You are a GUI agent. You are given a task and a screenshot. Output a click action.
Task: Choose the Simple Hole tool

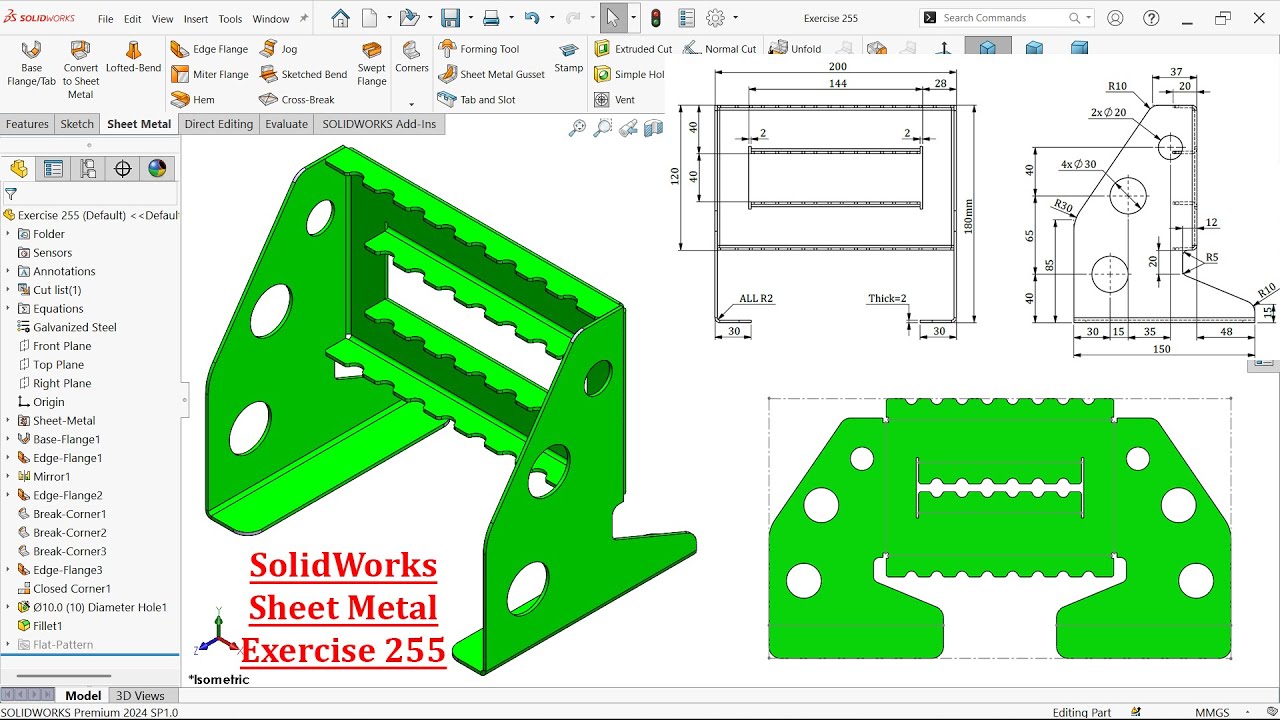click(629, 74)
